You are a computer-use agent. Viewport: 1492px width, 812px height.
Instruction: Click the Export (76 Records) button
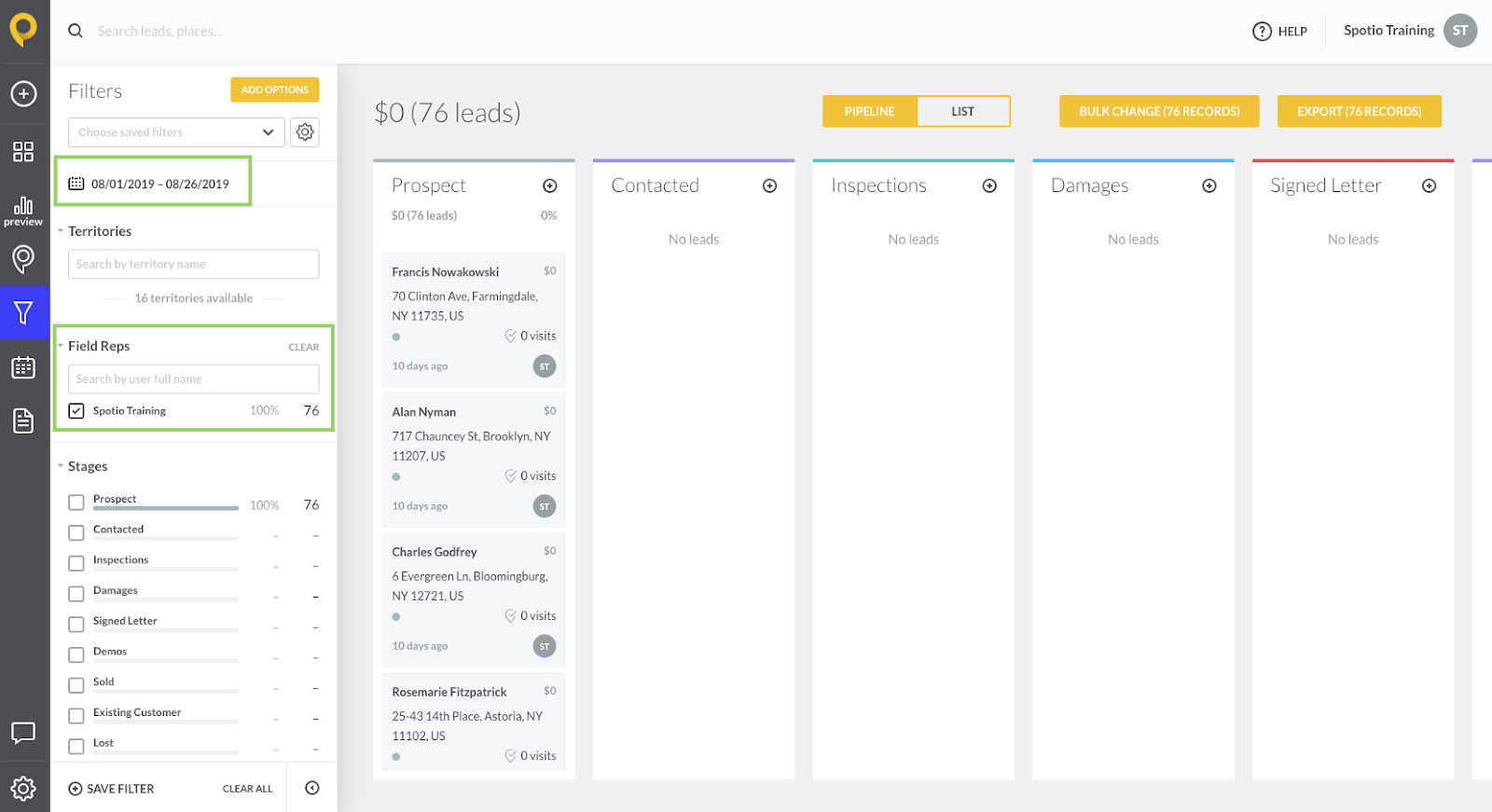1359,112
